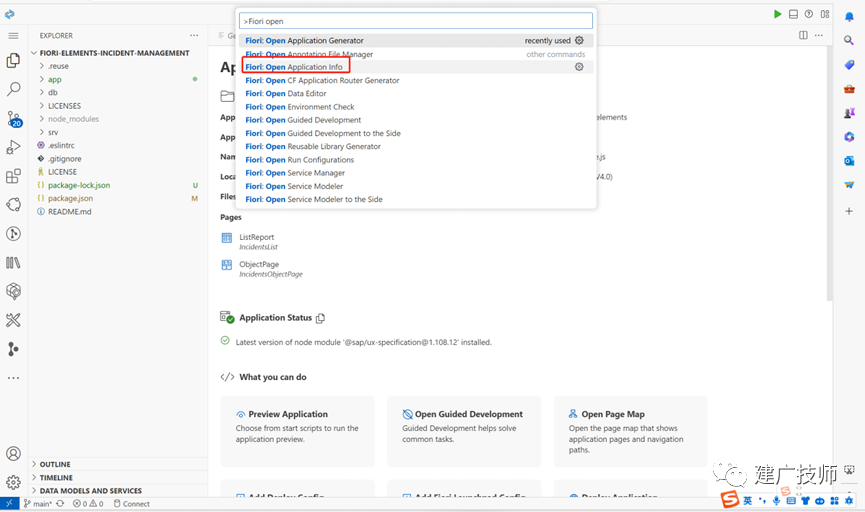865x512 pixels.
Task: Collapse FIORI-ELEMENTS-INCIDENT-MANAGEMENT root folder
Action: click(115, 53)
